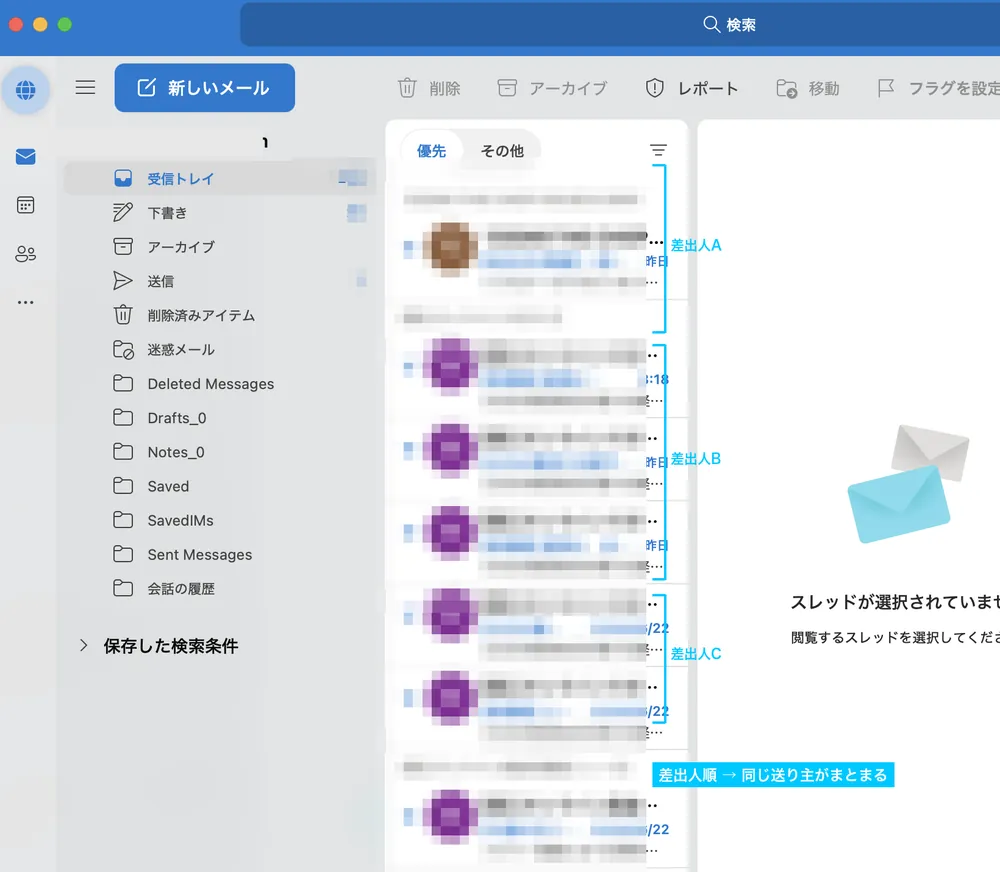1000x872 pixels.
Task: Click the アーカイブ toolbar button
Action: pos(552,88)
